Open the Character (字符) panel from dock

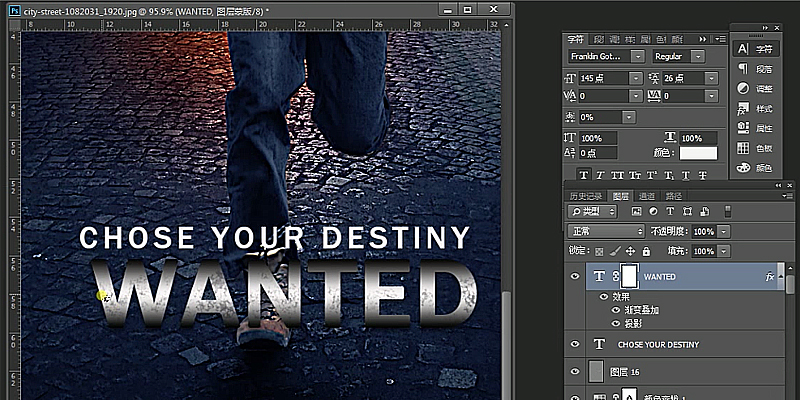point(756,49)
